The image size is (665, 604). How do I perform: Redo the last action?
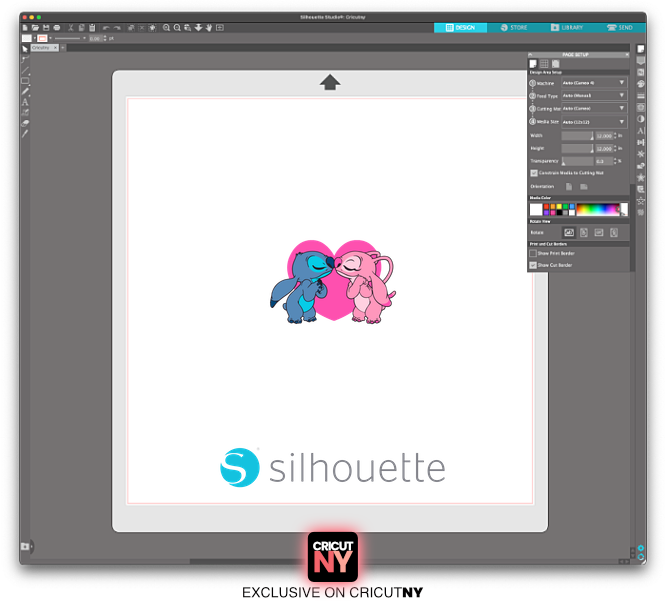(x=117, y=28)
